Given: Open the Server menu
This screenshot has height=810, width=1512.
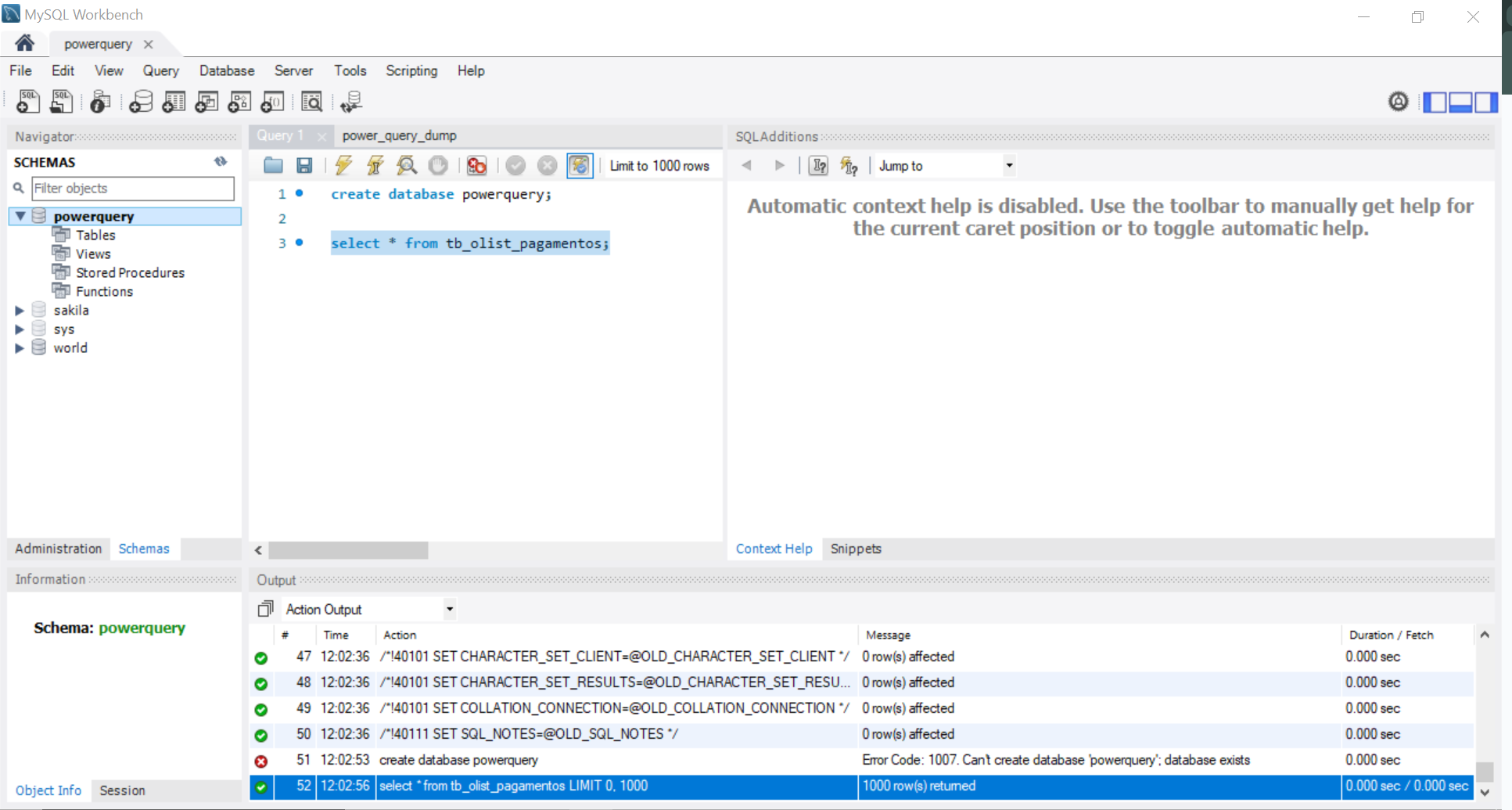Looking at the screenshot, I should (293, 70).
